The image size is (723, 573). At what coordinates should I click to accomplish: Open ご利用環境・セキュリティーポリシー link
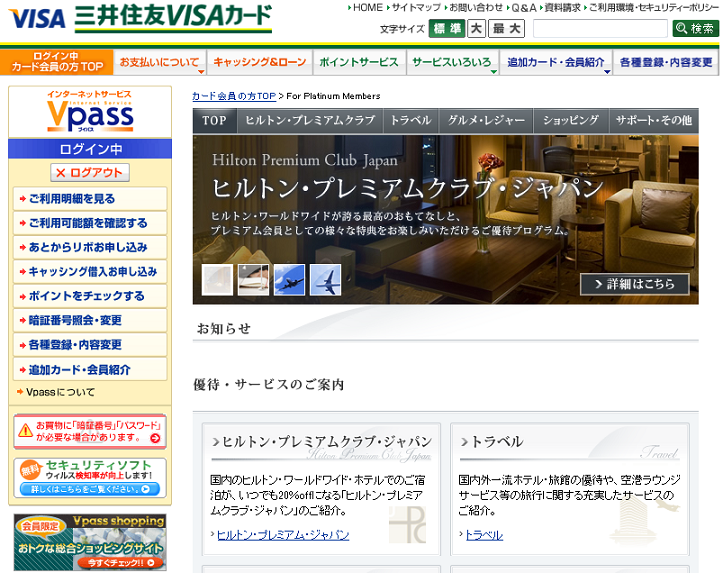pos(654,7)
